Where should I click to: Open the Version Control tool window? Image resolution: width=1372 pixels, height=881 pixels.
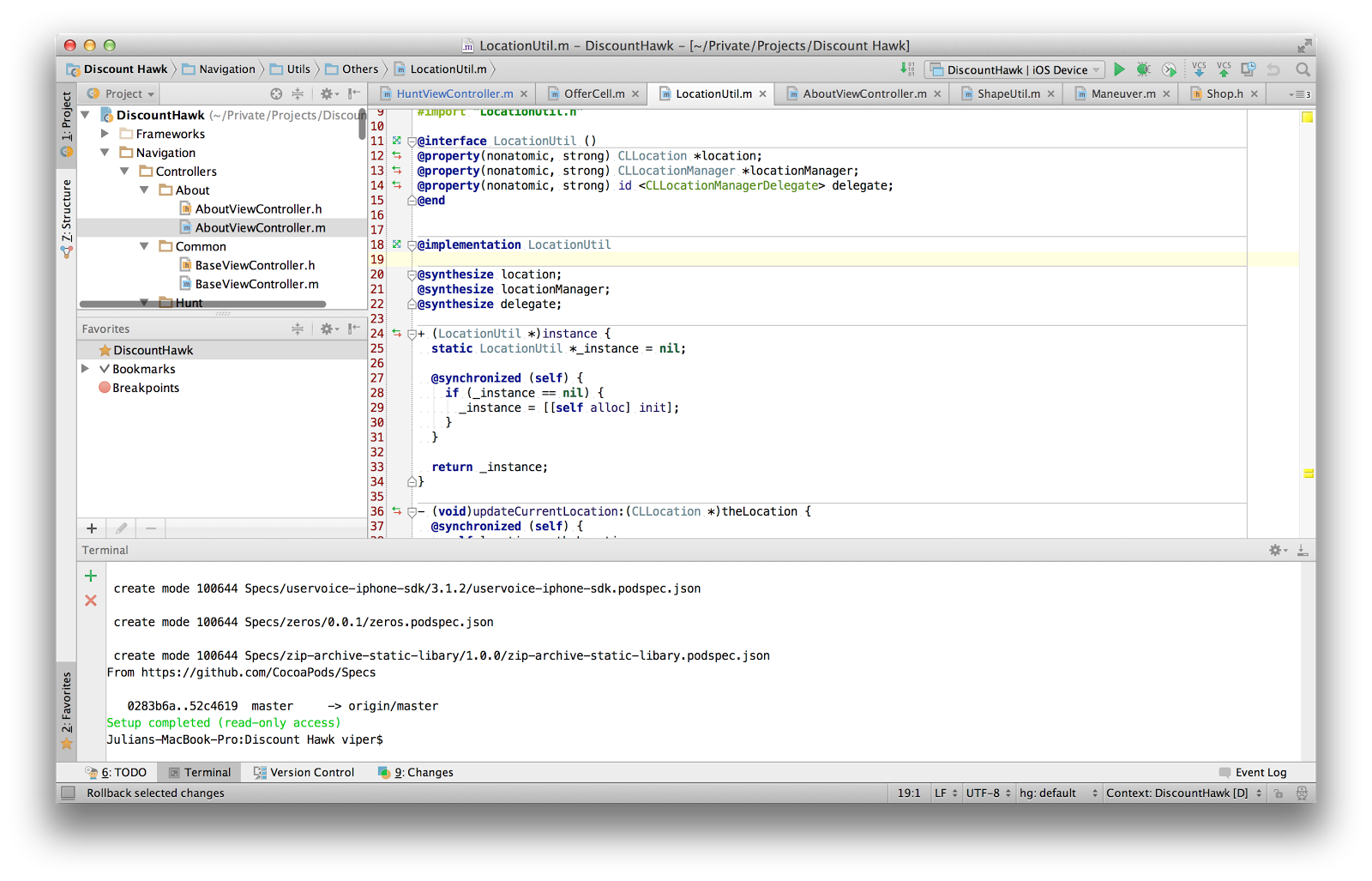[304, 772]
